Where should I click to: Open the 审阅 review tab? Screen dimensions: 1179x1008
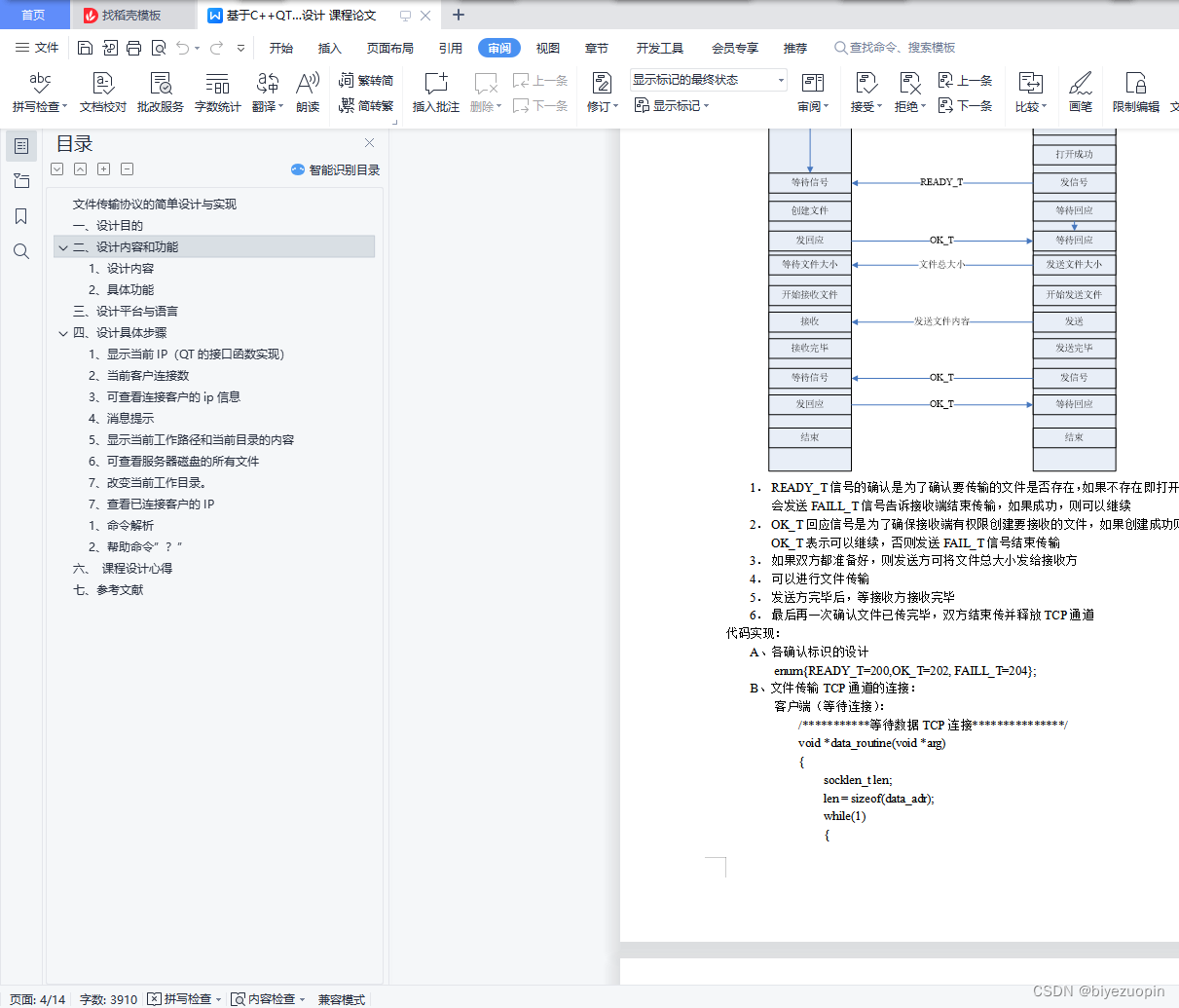click(498, 47)
